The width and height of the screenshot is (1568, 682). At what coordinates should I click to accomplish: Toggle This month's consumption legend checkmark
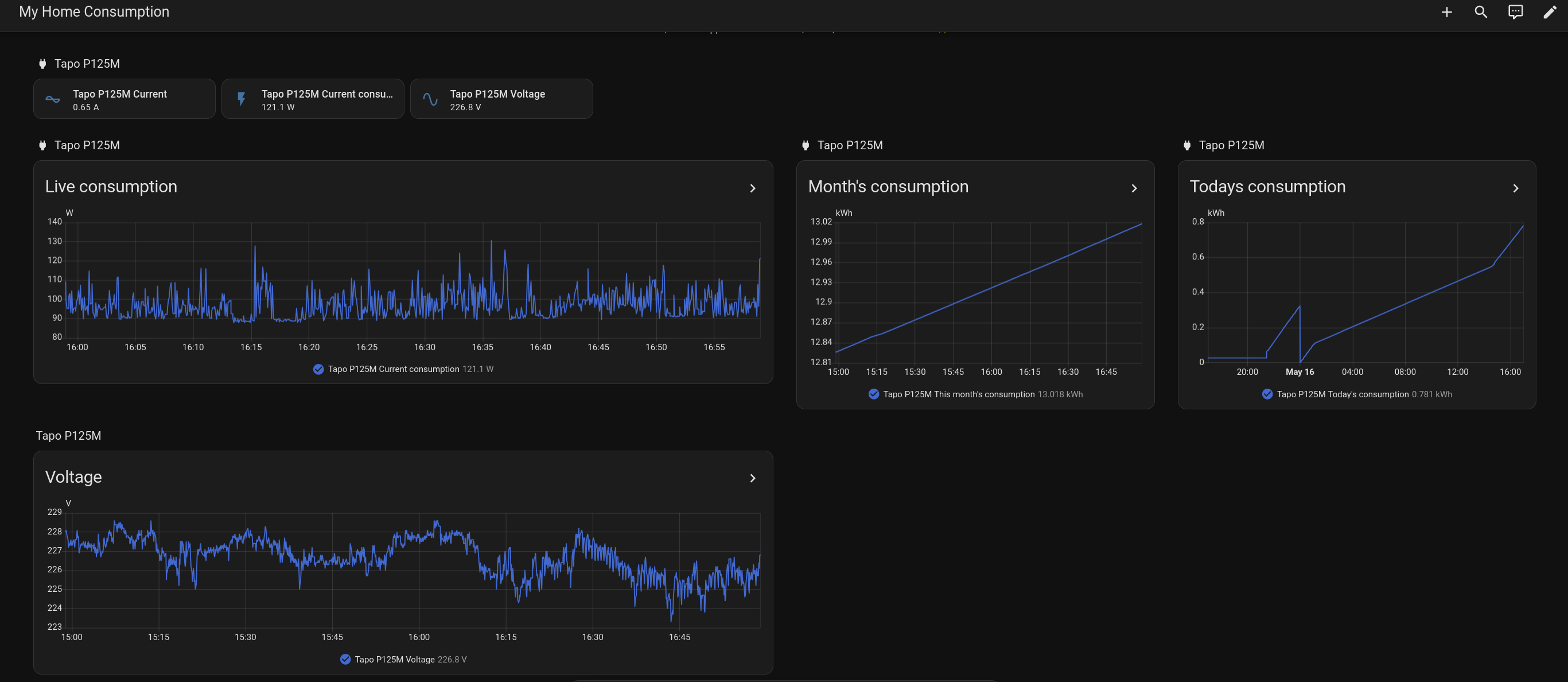873,394
